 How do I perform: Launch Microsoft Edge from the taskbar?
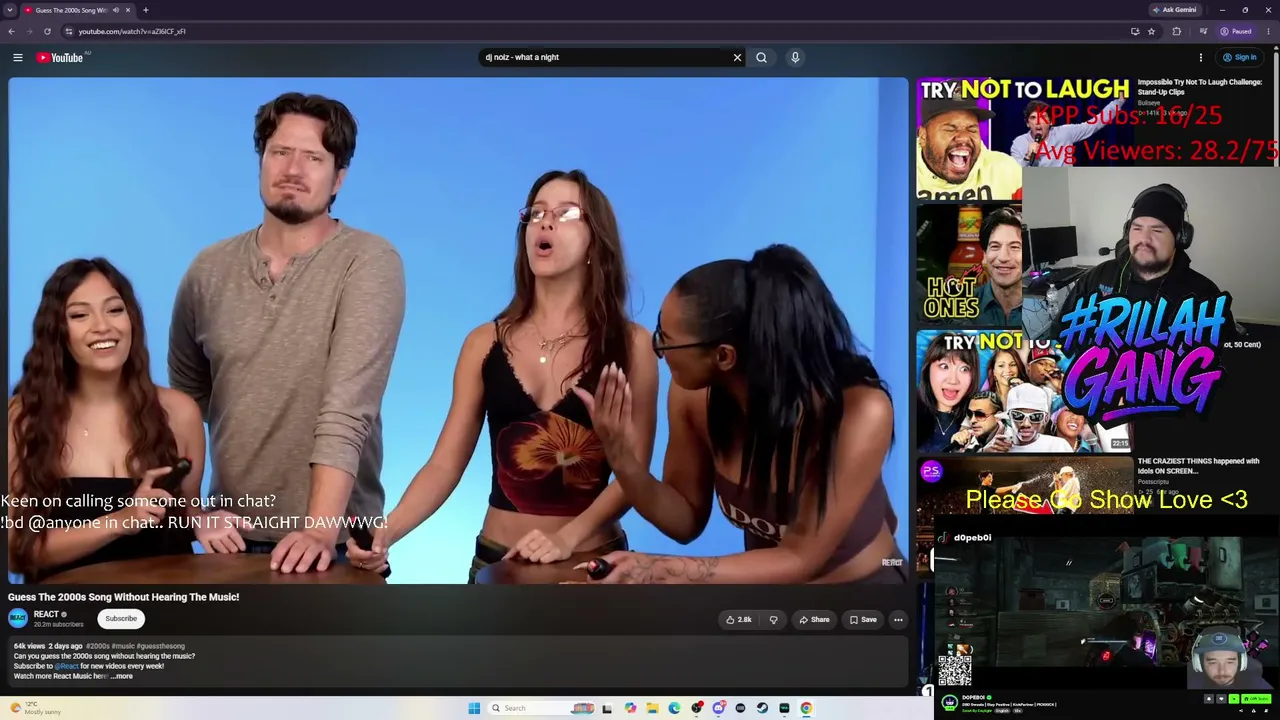pos(674,709)
